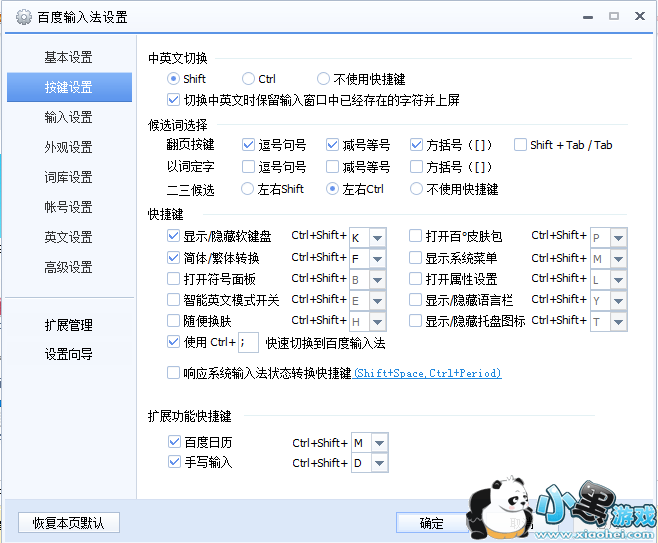This screenshot has height=543, width=658.
Task: Expand the key dropdown for 随便换肤
Action: (x=377, y=322)
